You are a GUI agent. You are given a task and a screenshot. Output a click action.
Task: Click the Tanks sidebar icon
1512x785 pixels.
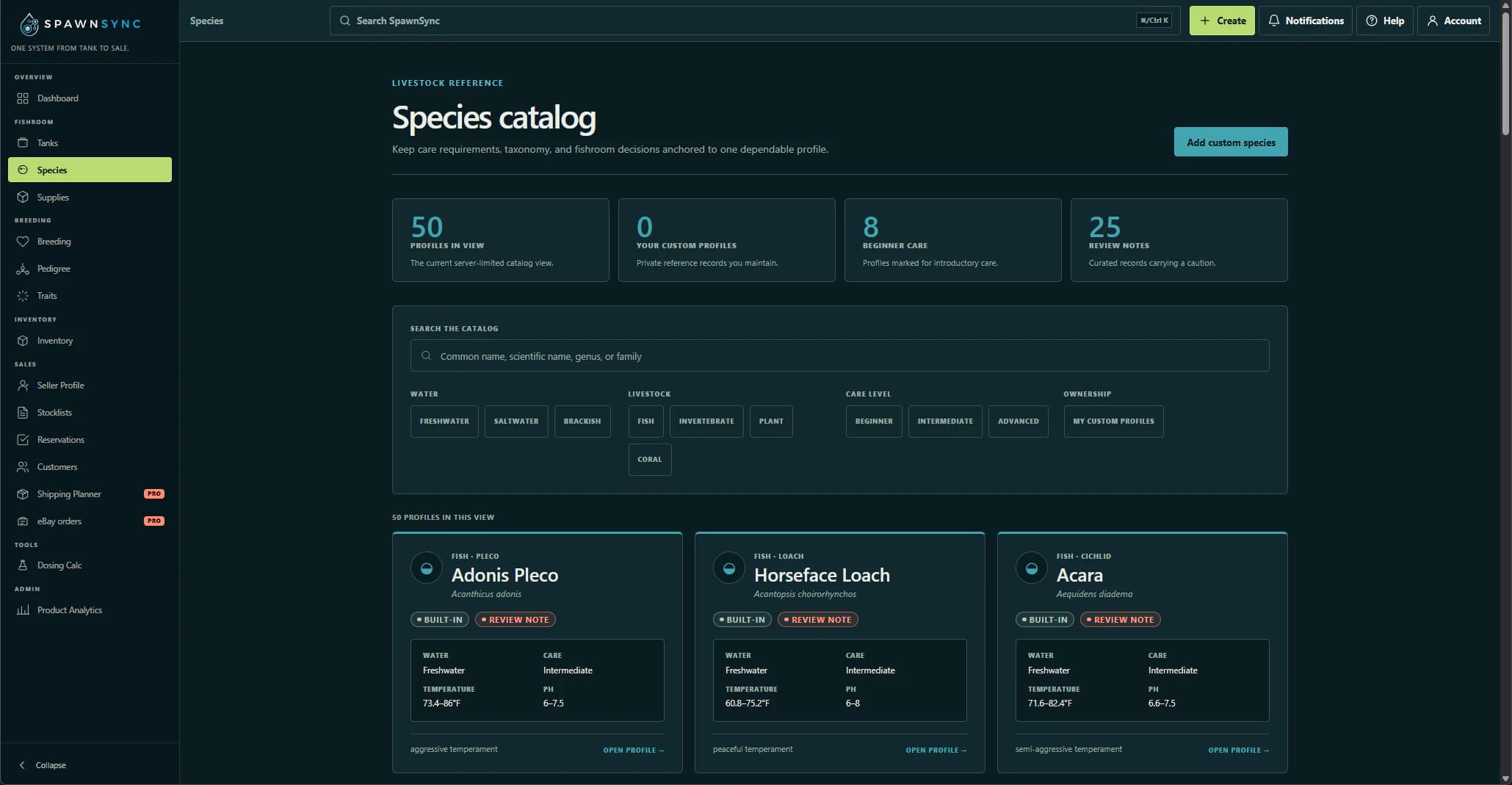[x=23, y=143]
